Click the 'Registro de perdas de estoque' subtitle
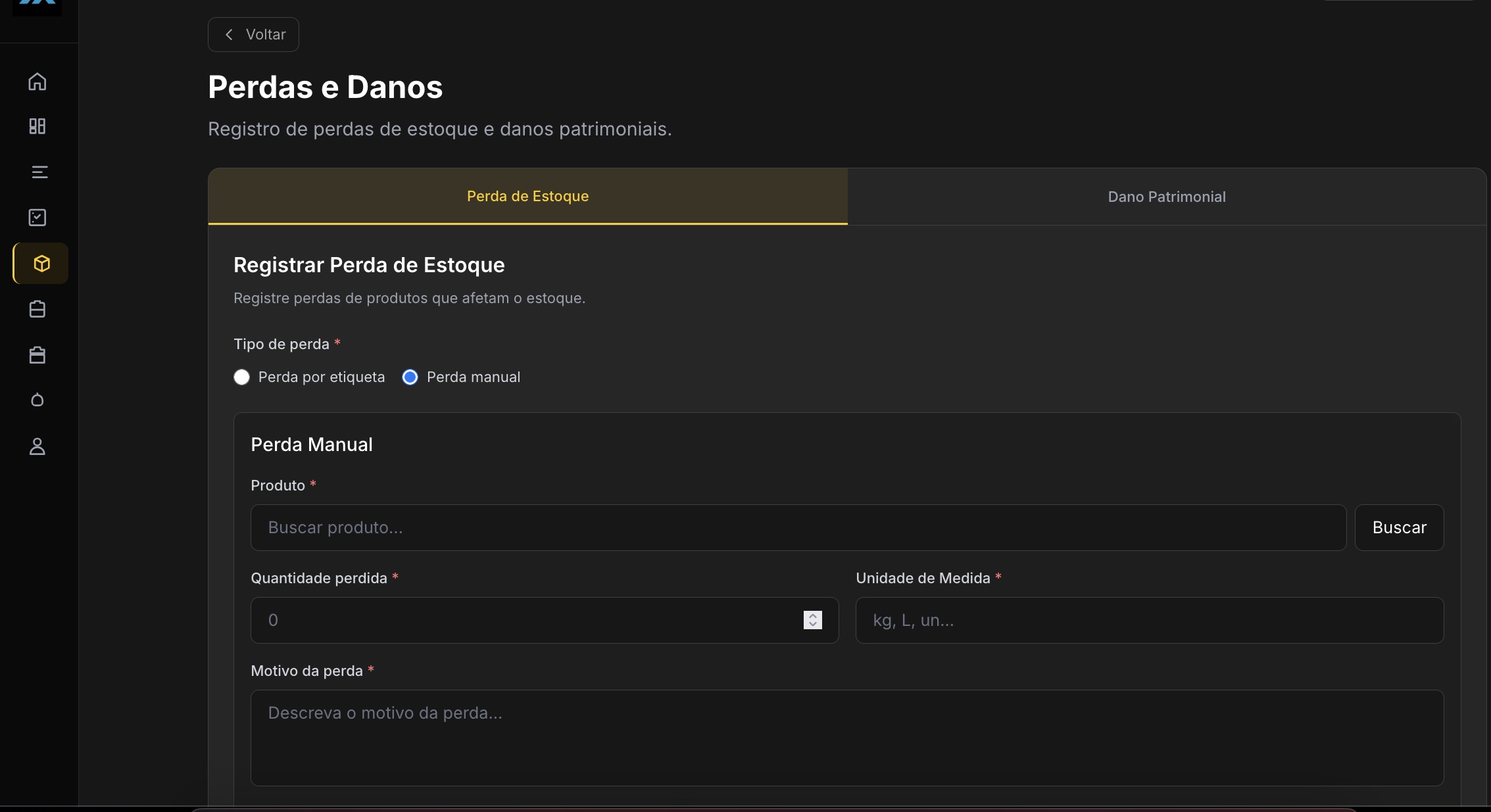The image size is (1491, 812). coord(440,129)
